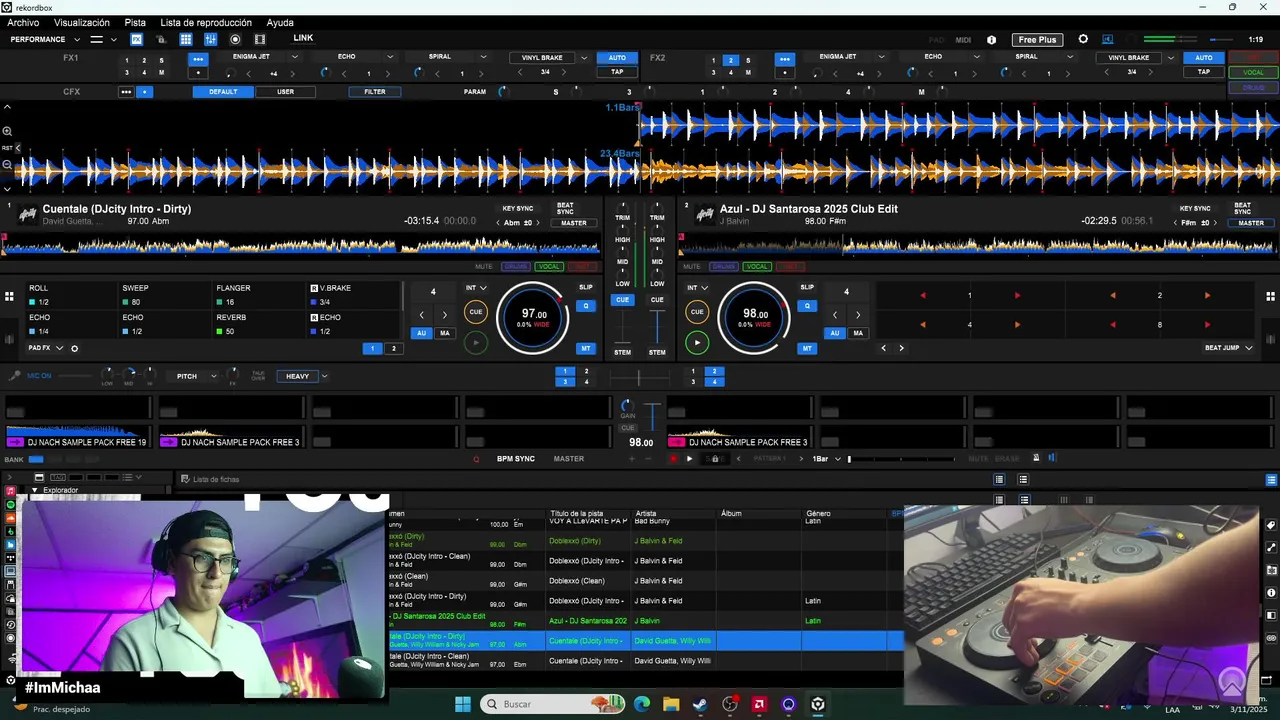Image resolution: width=1280 pixels, height=720 pixels.
Task: Zoom in the waveform with magnifier plus
Action: 7,131
